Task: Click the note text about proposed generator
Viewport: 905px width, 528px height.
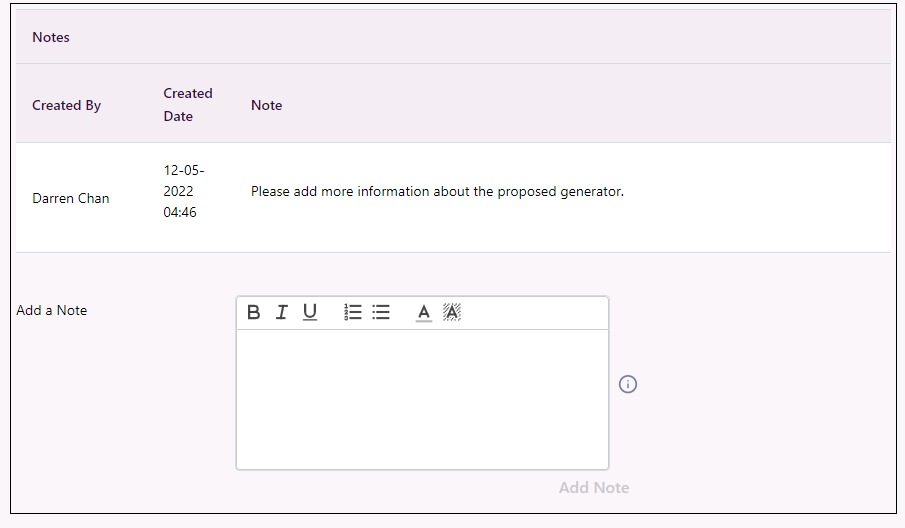Action: (x=437, y=191)
